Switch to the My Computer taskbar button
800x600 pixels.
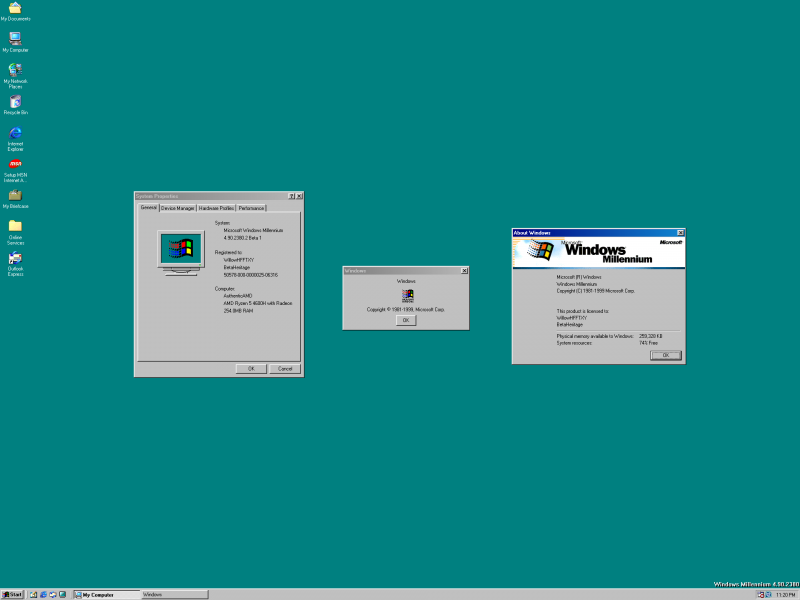tap(107, 594)
